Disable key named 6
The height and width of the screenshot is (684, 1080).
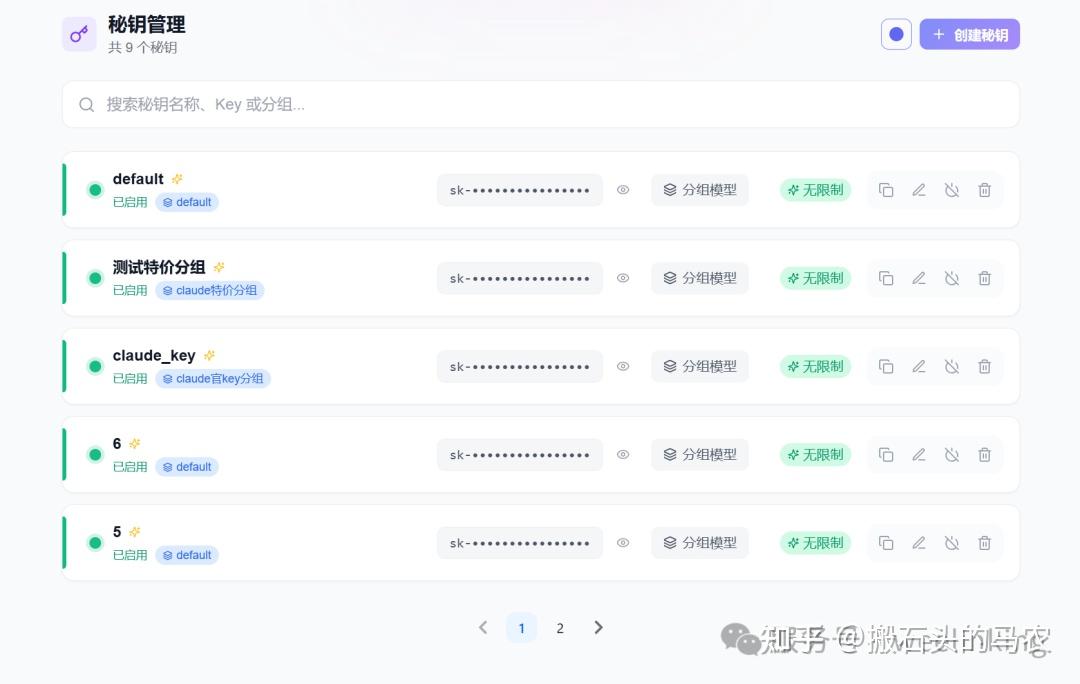(x=952, y=455)
